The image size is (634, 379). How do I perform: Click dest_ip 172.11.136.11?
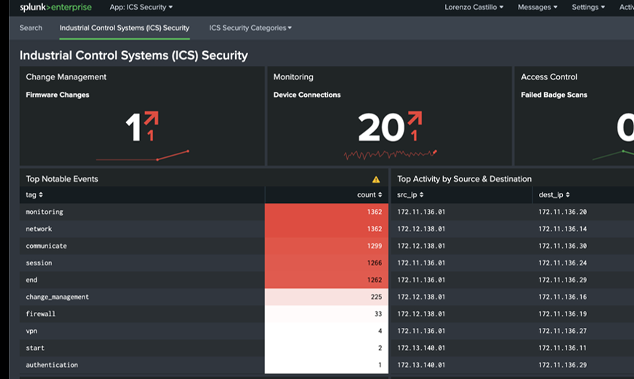click(562, 348)
